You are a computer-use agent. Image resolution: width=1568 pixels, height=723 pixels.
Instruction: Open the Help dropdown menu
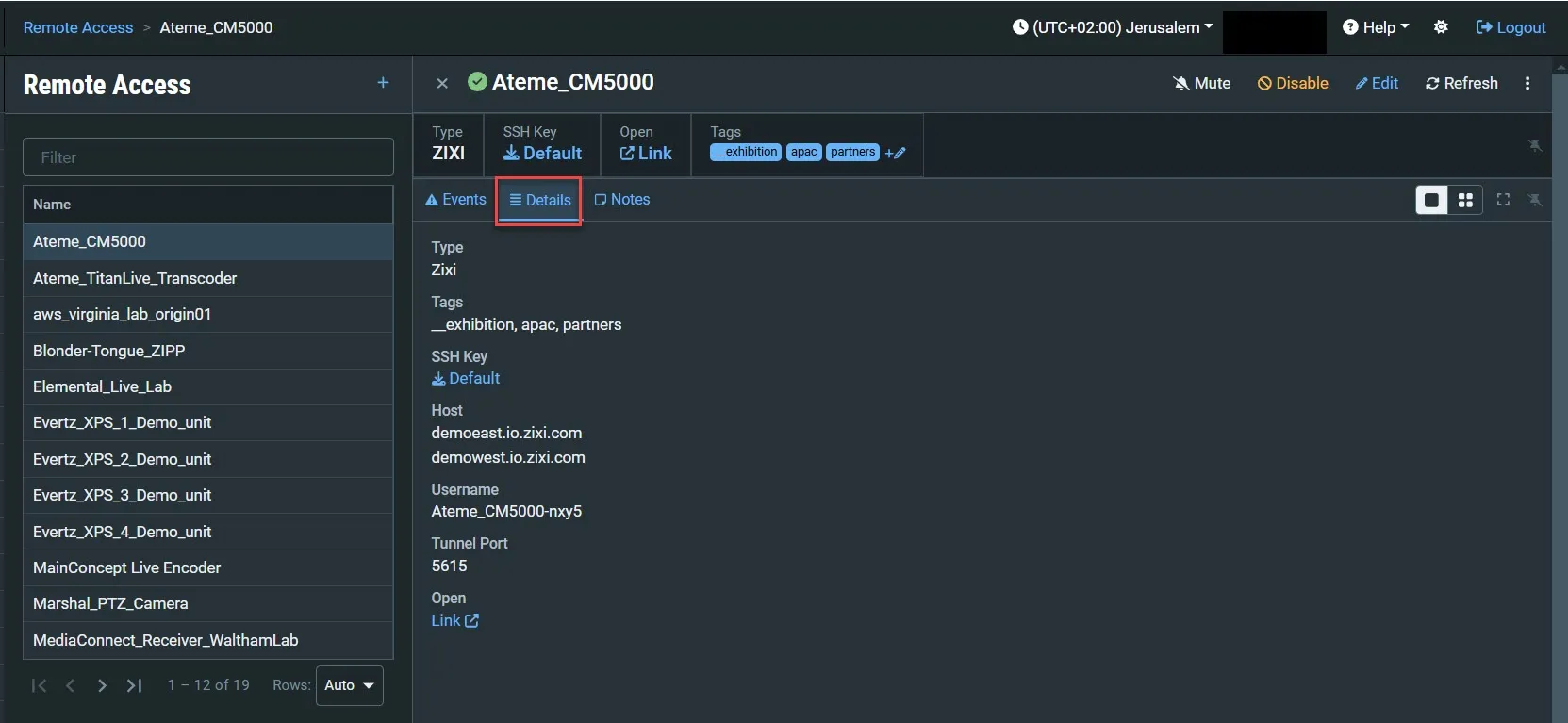click(x=1376, y=27)
